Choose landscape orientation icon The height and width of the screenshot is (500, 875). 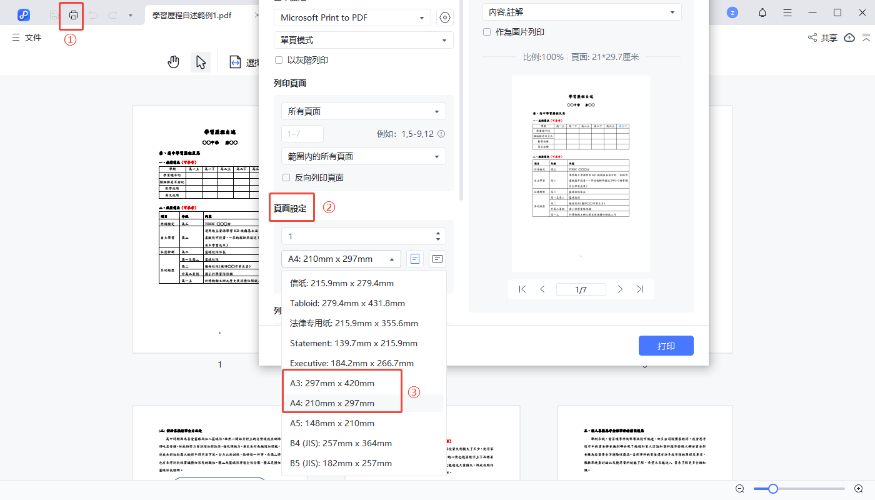pyautogui.click(x=437, y=259)
